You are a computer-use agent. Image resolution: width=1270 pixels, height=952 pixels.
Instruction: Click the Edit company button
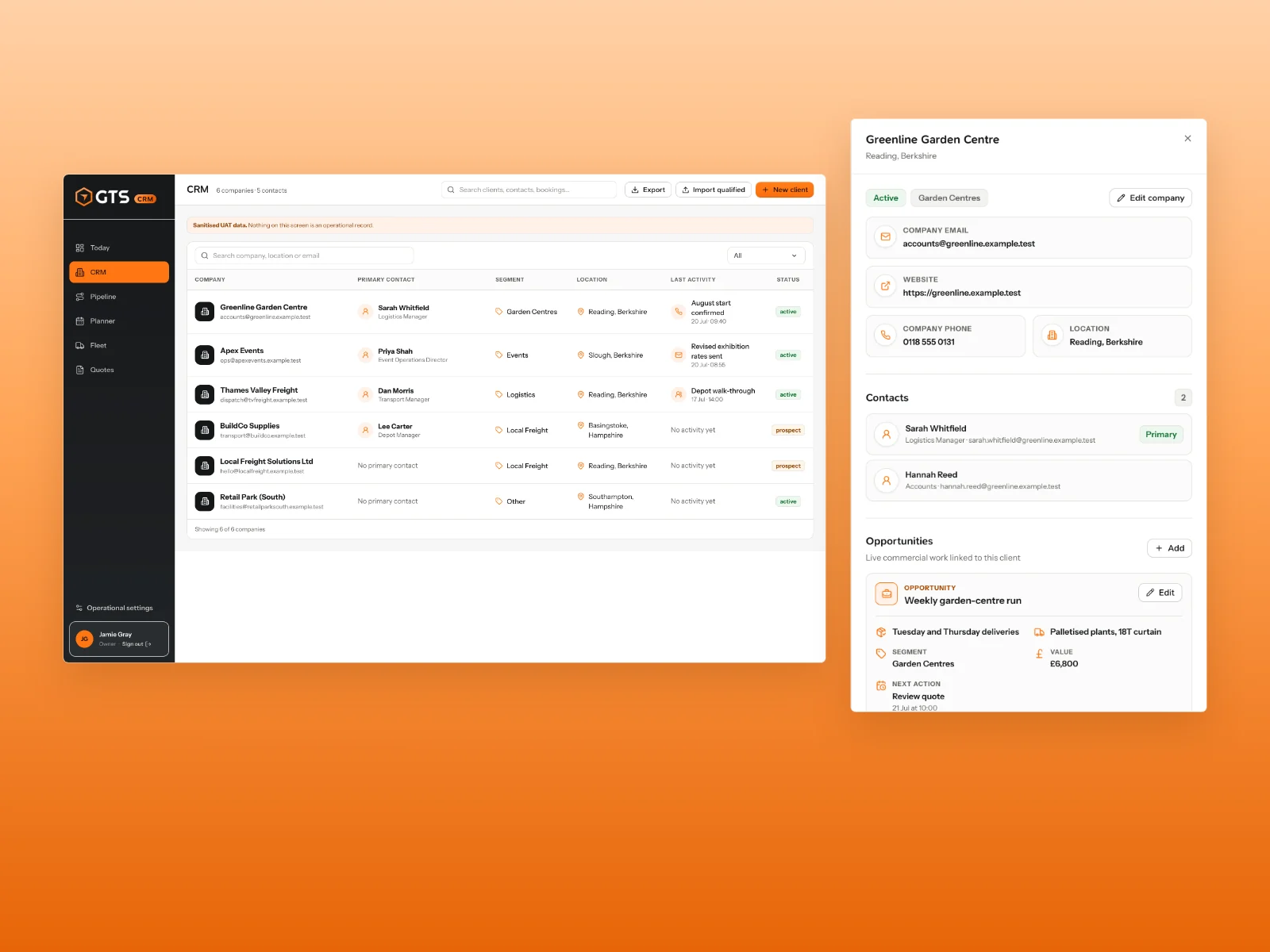click(x=1150, y=198)
